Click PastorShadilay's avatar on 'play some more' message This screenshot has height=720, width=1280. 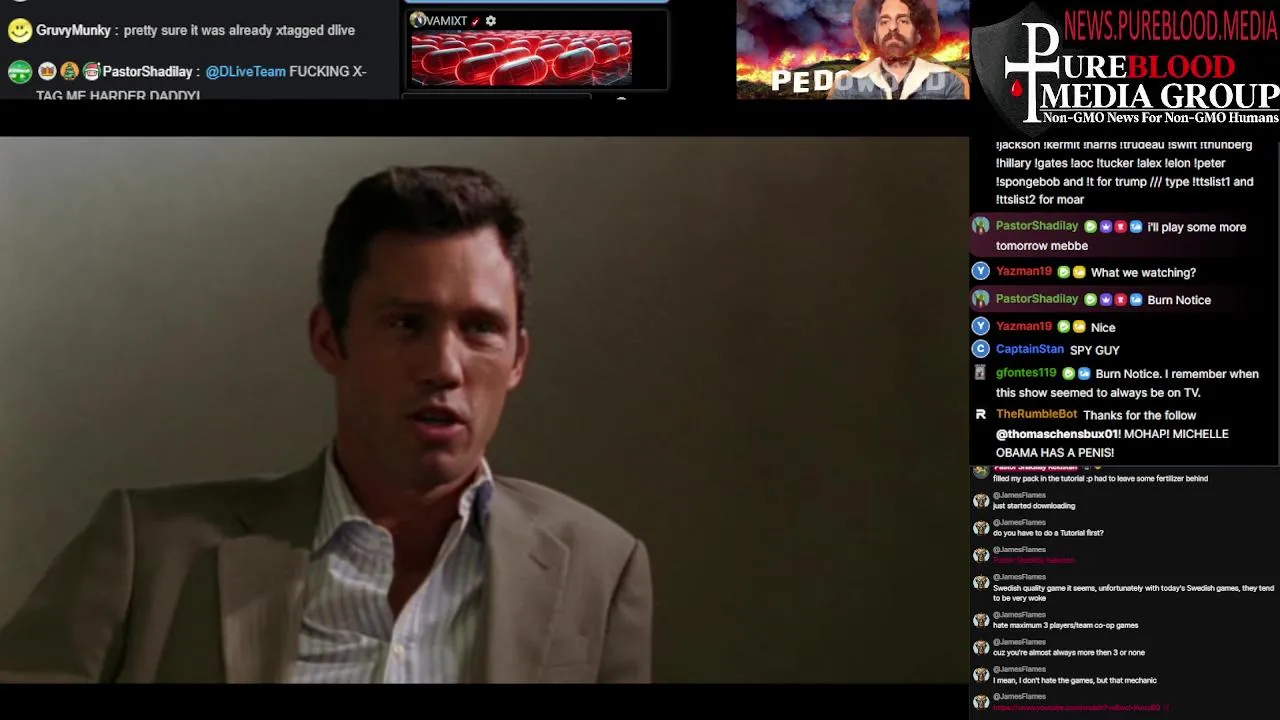(x=980, y=225)
